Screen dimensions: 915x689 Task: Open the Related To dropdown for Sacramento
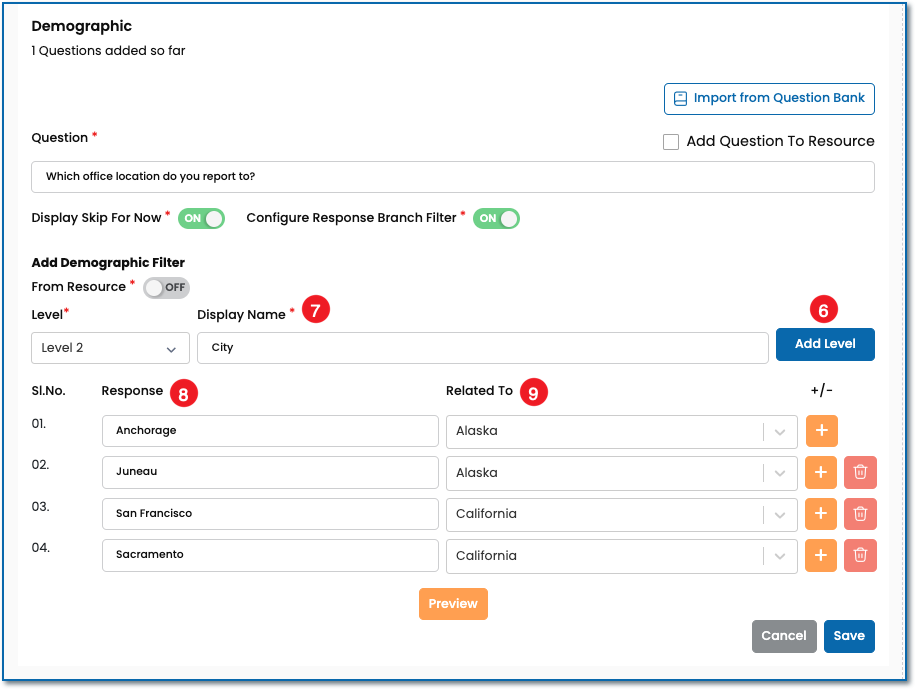[x=780, y=555]
